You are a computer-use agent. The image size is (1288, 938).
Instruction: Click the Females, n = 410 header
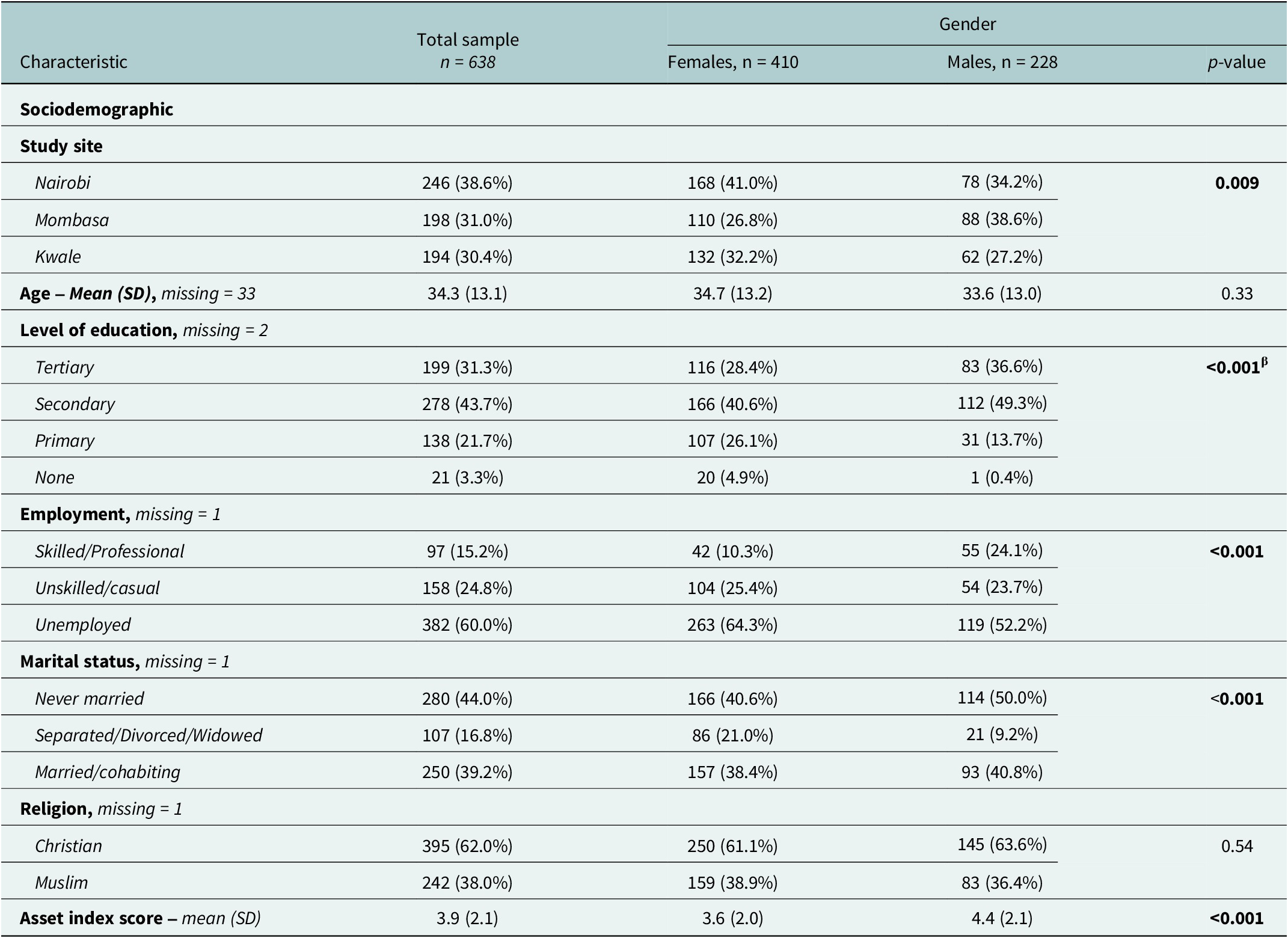(x=733, y=62)
